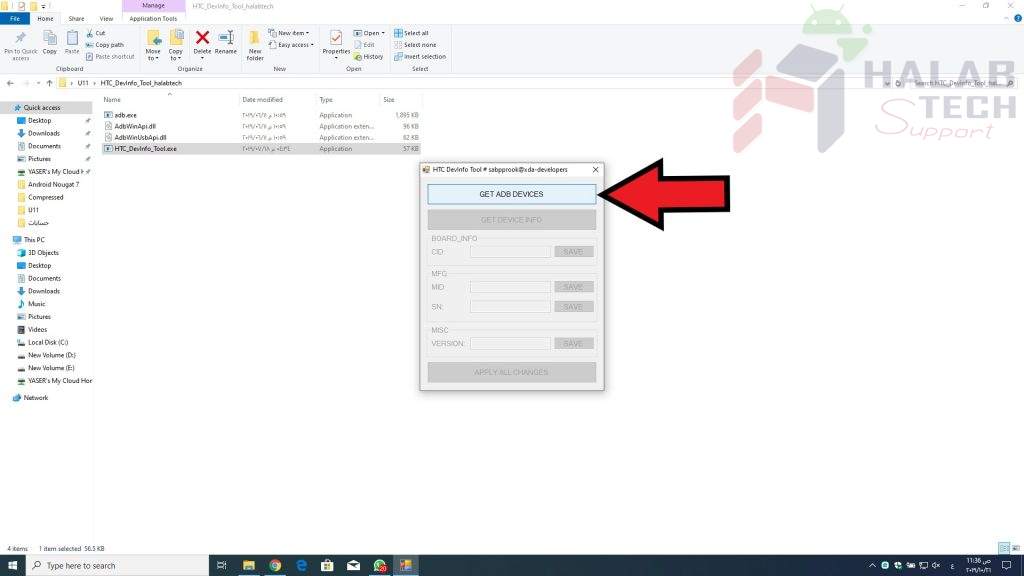
Task: Open the Easy access dropdown
Action: click(291, 45)
